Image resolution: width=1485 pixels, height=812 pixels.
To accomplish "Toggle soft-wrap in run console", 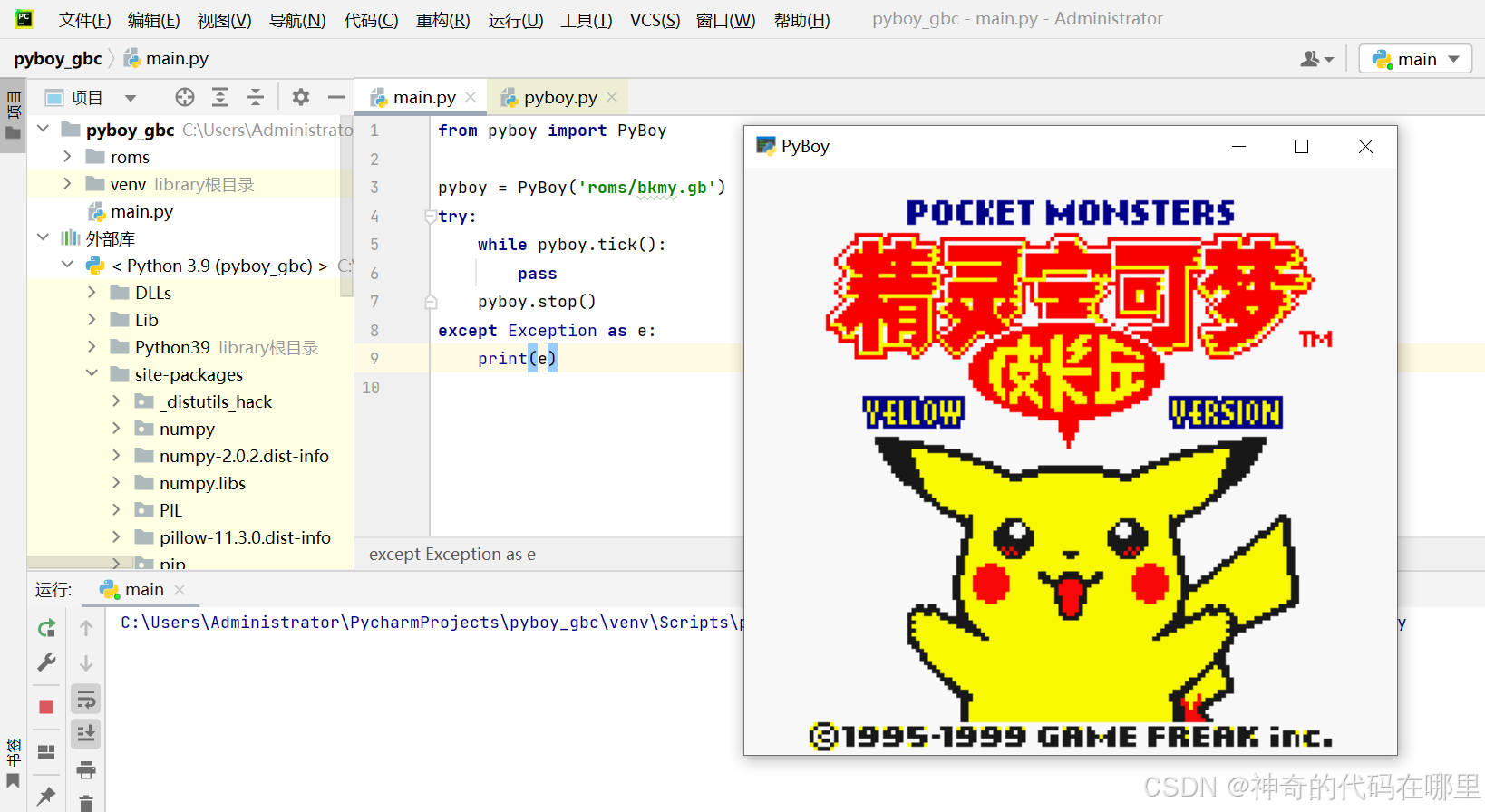I will (x=86, y=699).
